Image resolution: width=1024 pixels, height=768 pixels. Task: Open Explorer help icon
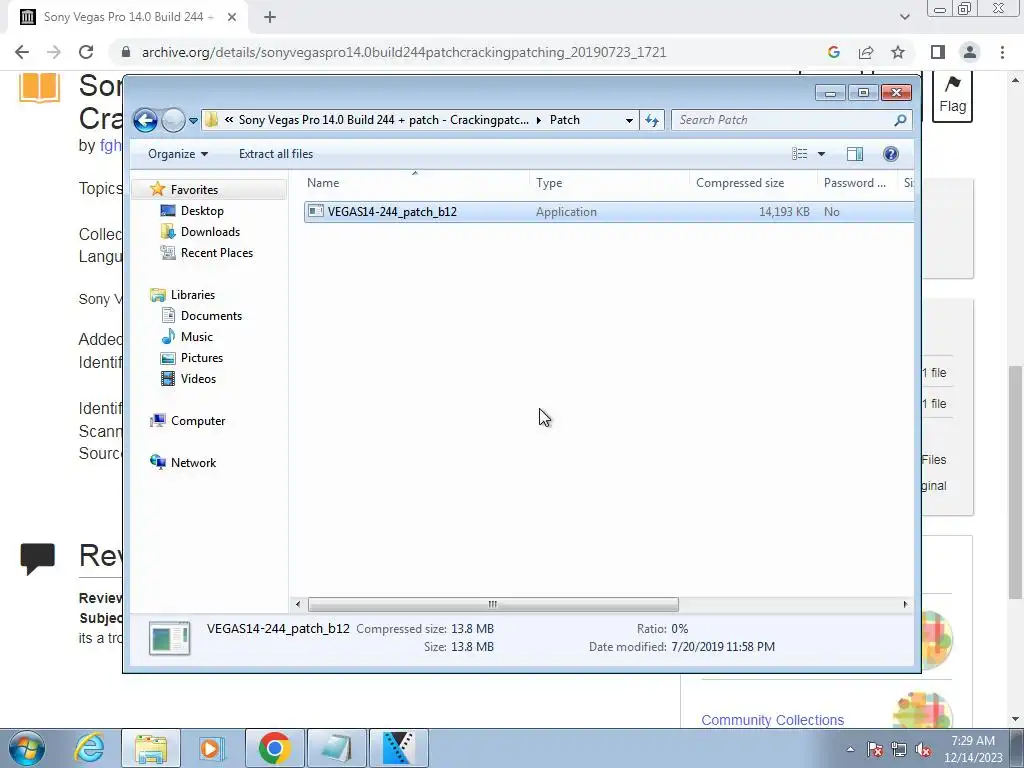pos(890,154)
